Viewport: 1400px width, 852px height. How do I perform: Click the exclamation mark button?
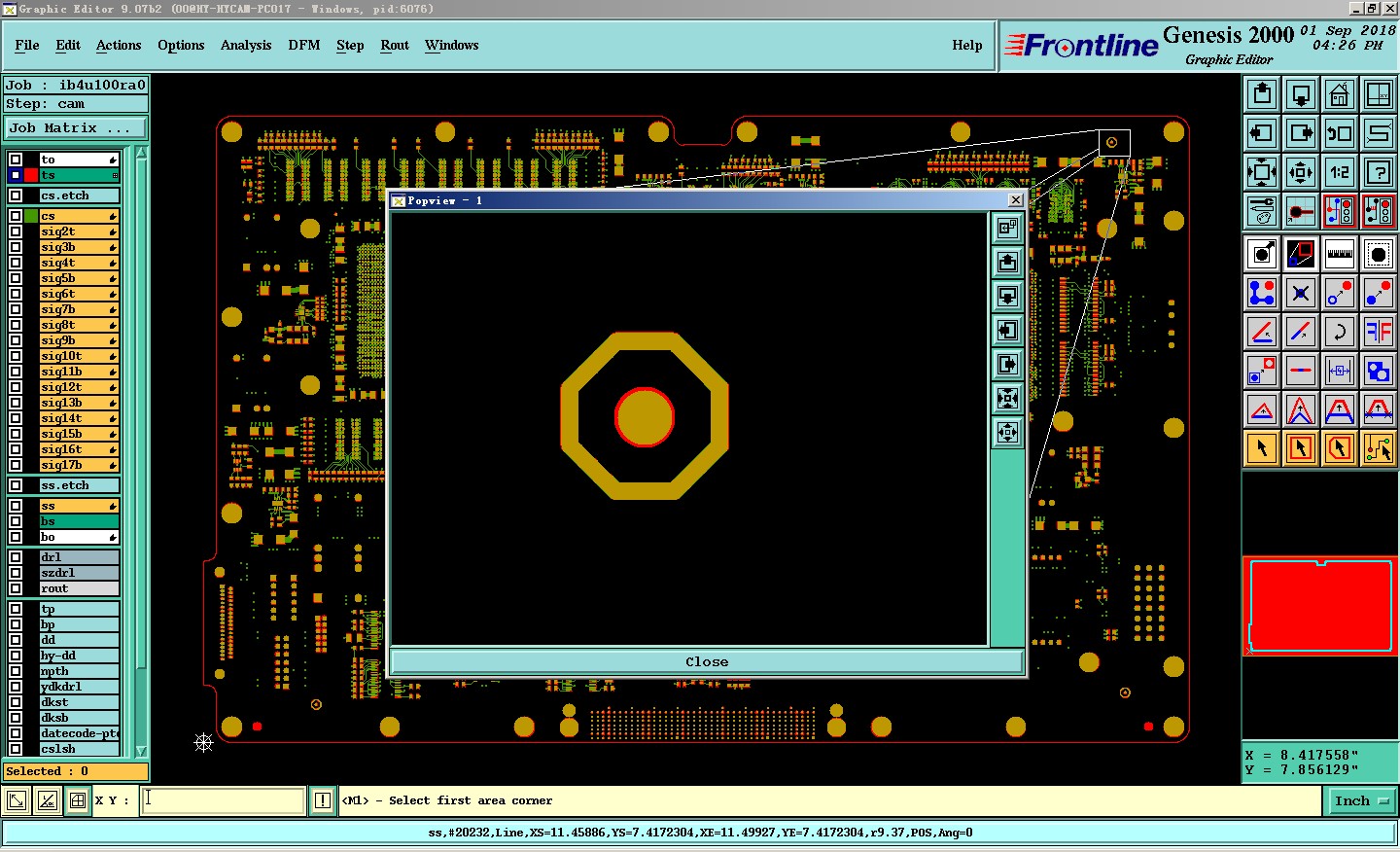(323, 800)
